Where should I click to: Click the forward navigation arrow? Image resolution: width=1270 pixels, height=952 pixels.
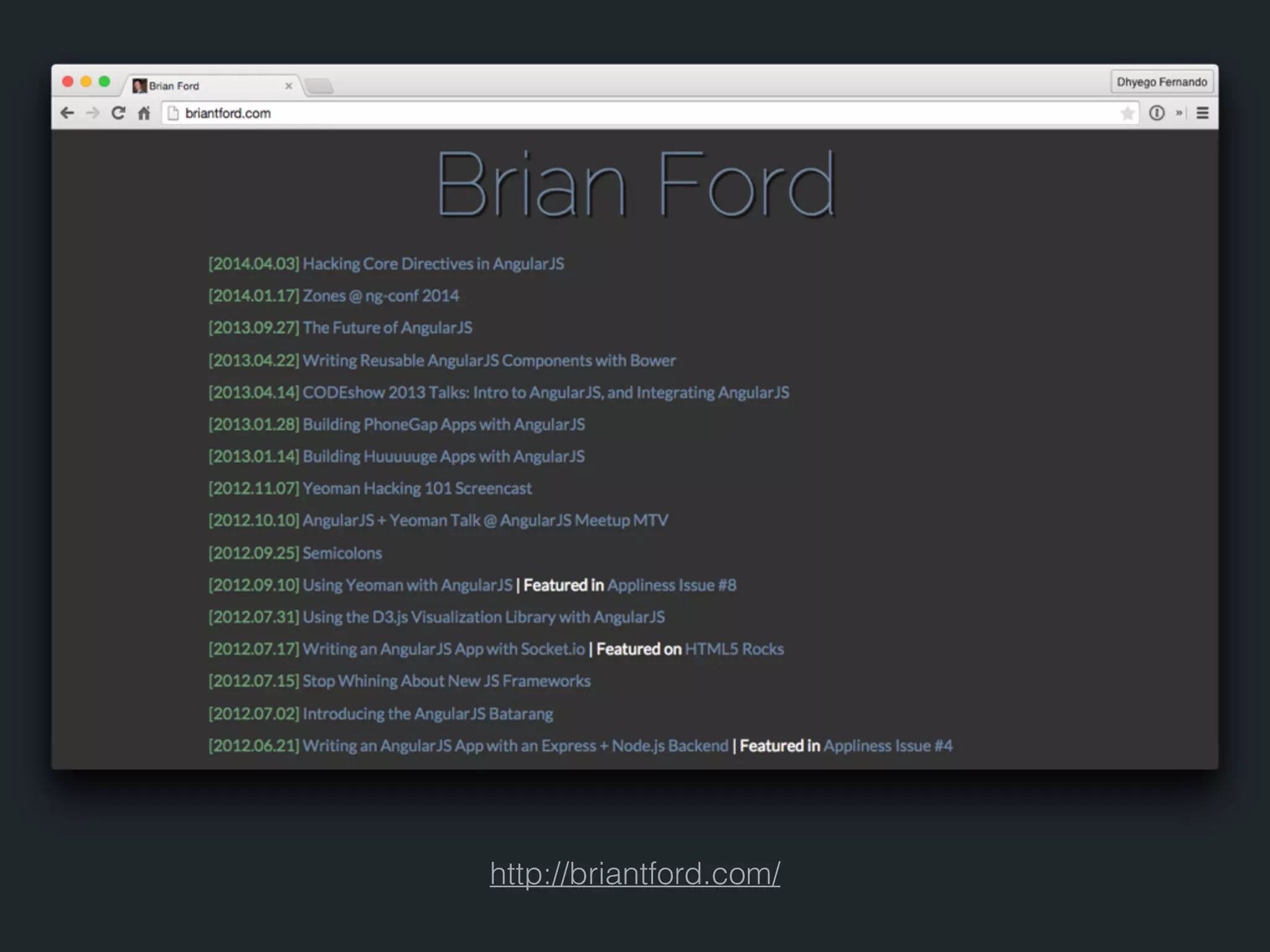coord(92,113)
